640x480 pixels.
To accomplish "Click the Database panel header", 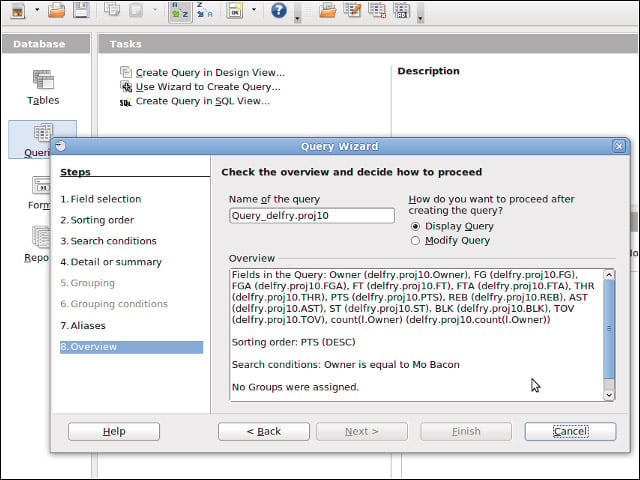I will click(46, 44).
